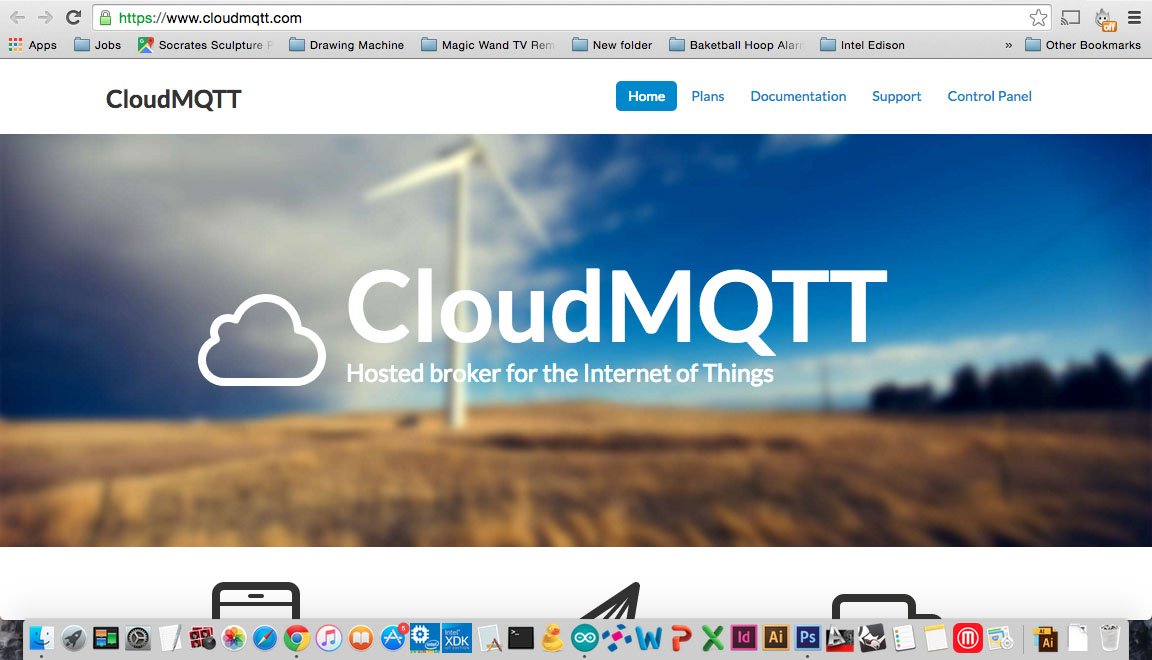Open the Baketball Hoop Alarm bookmark folder
Image resolution: width=1152 pixels, height=660 pixels.
[x=736, y=45]
